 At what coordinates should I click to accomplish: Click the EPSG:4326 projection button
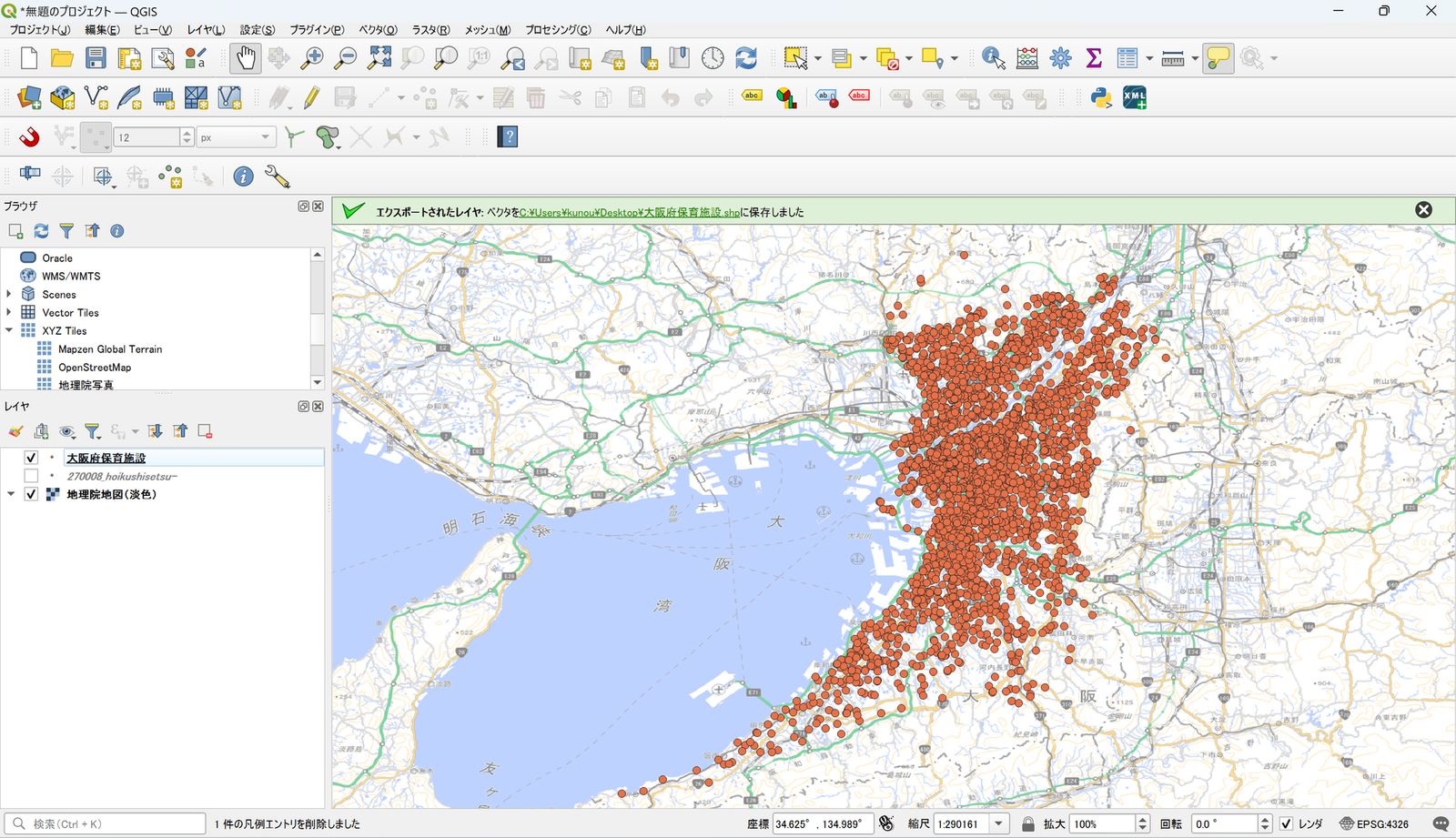(1373, 824)
